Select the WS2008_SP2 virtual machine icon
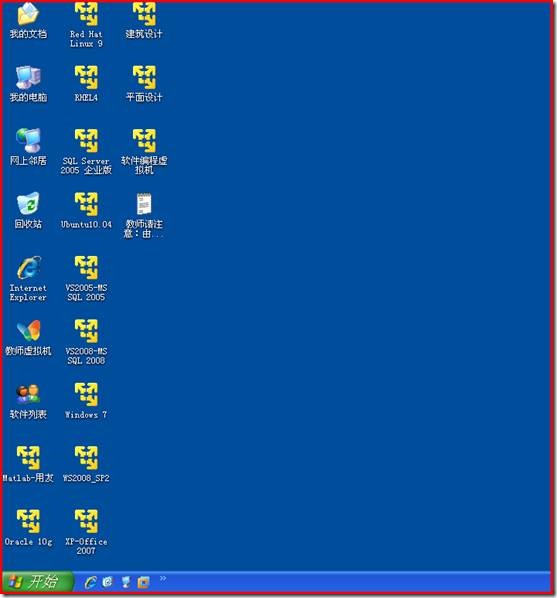Viewport: 557px width, 598px height. pos(86,458)
